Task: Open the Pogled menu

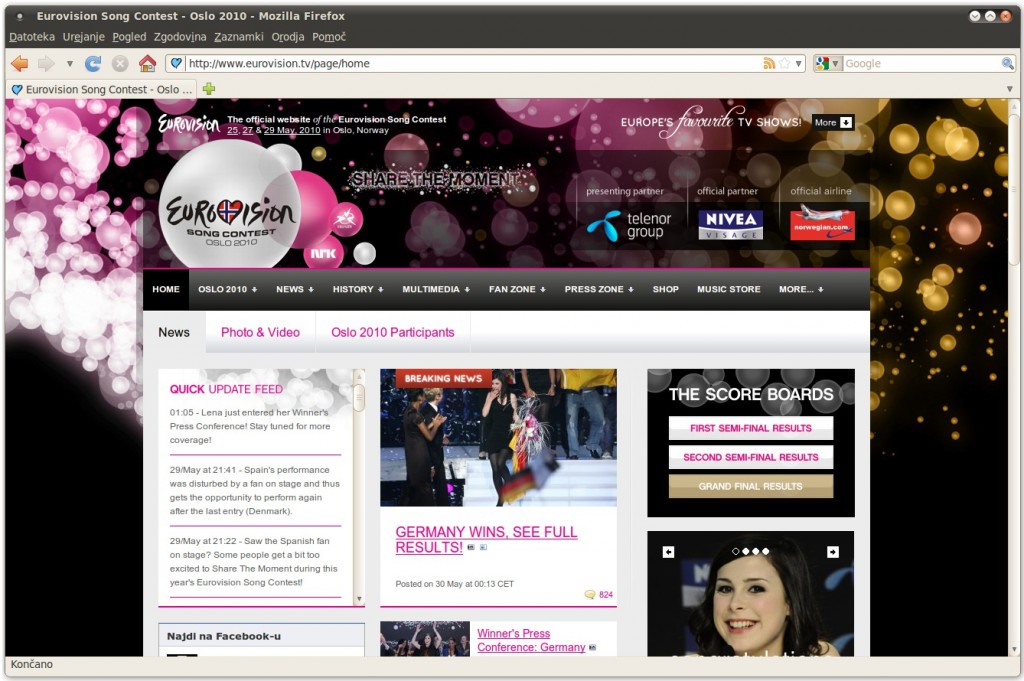Action: pos(129,37)
